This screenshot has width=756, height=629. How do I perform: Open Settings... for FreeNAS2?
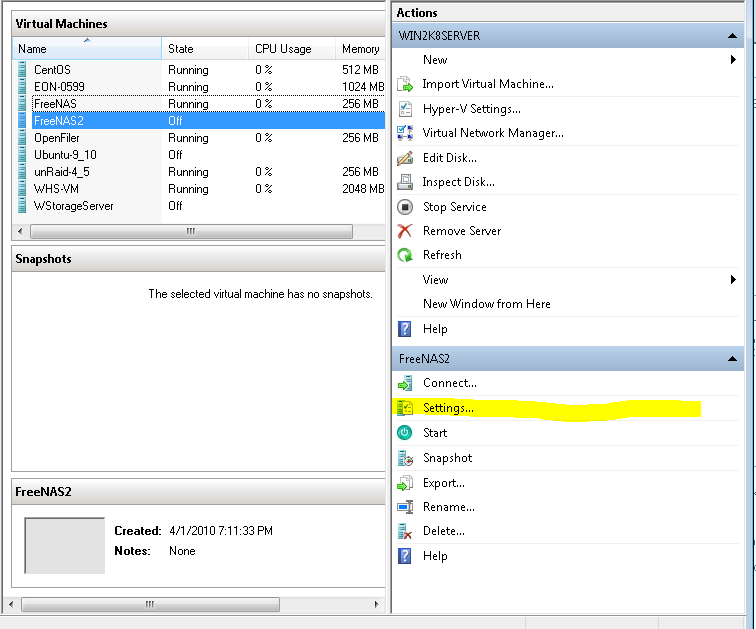point(448,408)
